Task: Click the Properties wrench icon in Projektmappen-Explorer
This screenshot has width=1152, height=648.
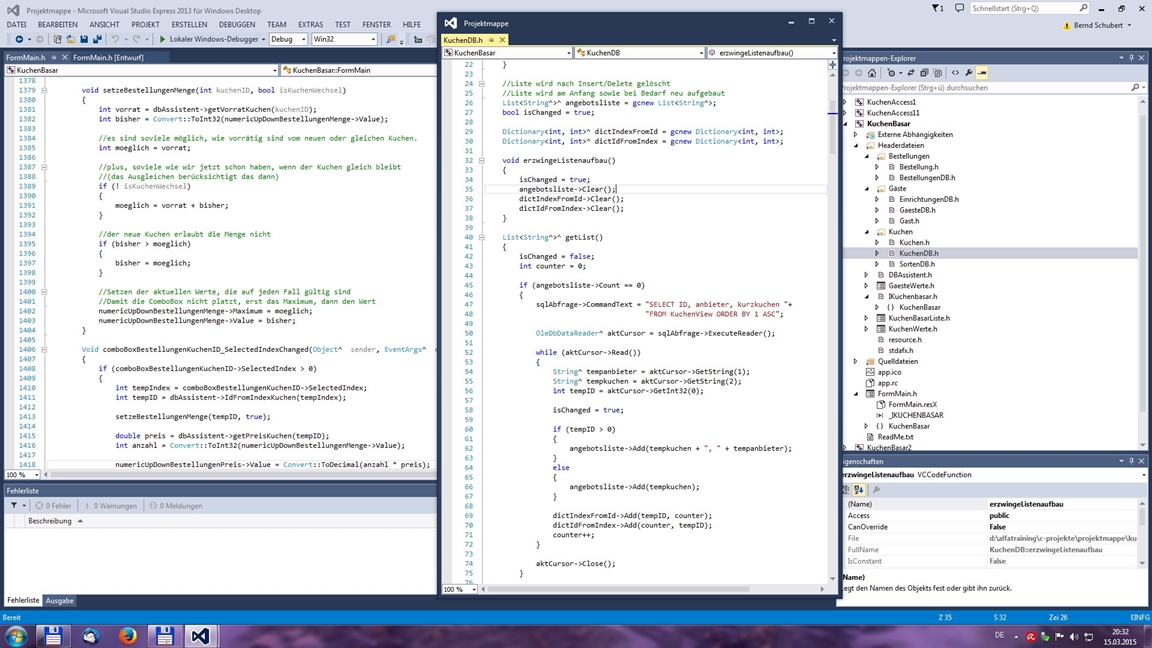Action: pyautogui.click(x=969, y=73)
